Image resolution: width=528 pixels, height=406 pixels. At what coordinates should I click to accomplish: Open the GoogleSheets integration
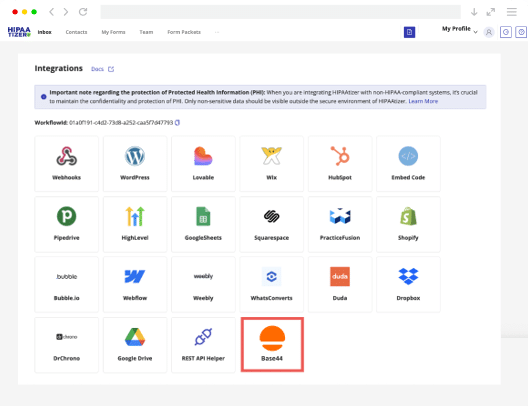click(203, 224)
